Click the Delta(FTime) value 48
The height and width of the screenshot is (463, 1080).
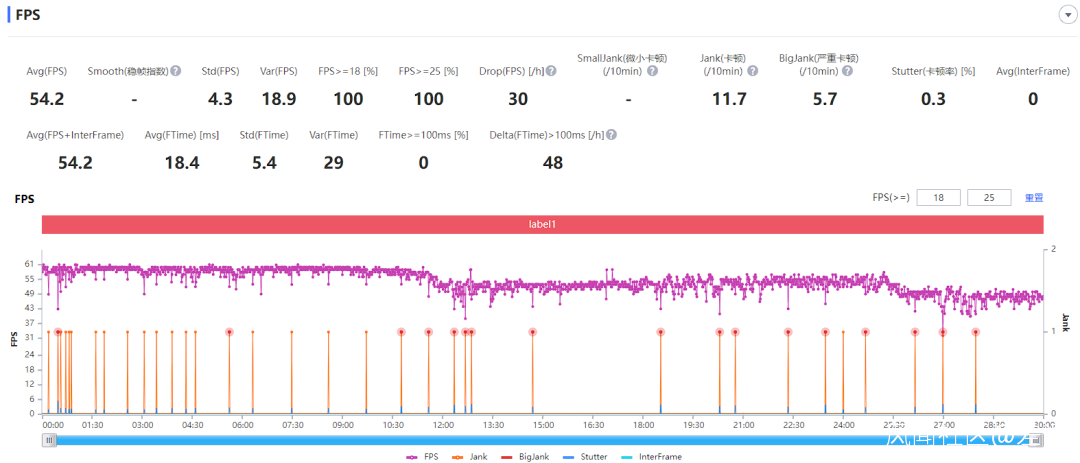(552, 163)
